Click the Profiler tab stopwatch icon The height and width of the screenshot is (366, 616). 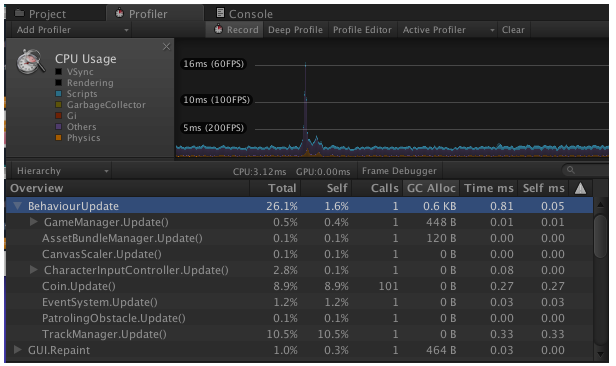[x=119, y=13]
